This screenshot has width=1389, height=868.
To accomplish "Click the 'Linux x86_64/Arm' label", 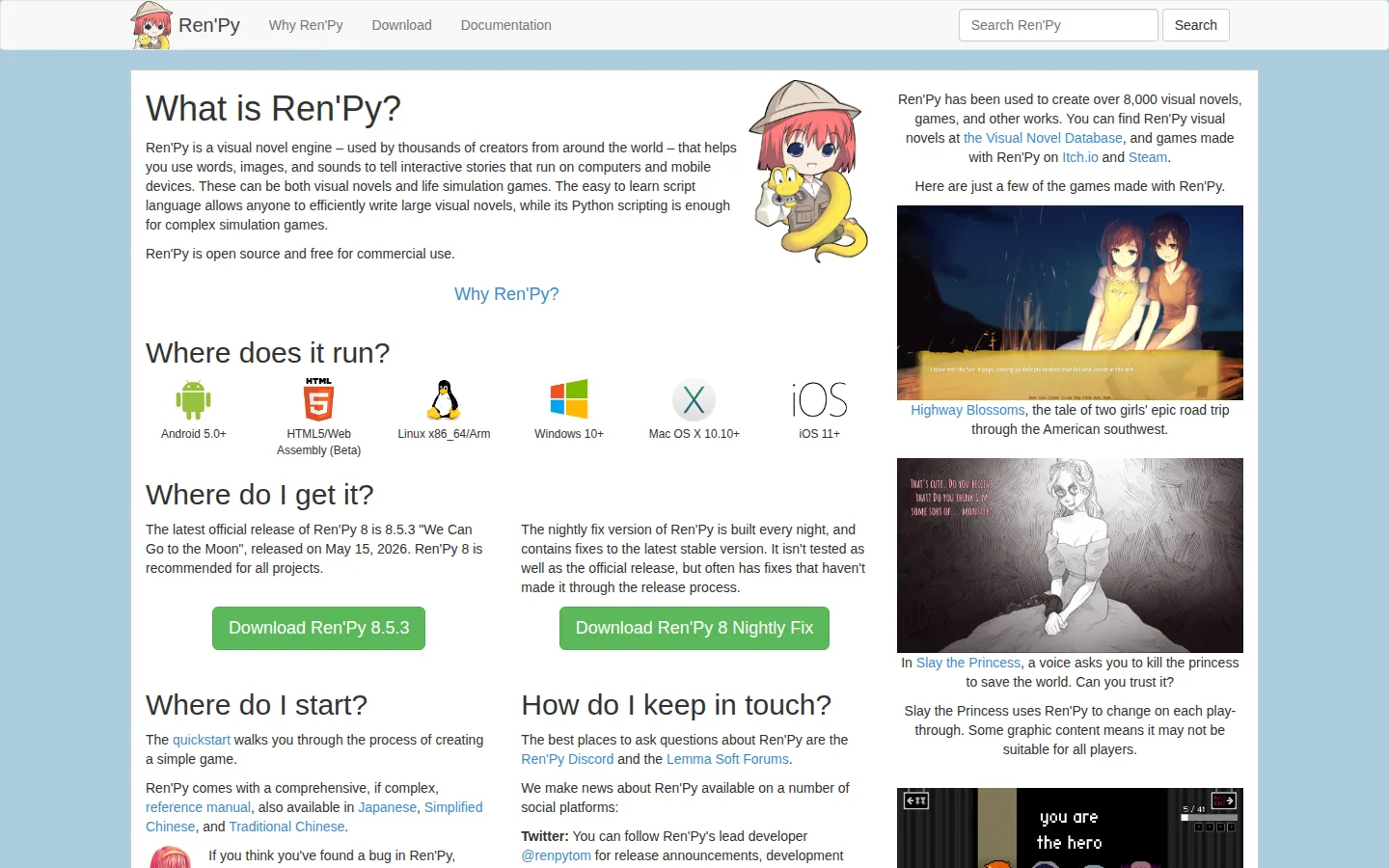I will (x=444, y=434).
